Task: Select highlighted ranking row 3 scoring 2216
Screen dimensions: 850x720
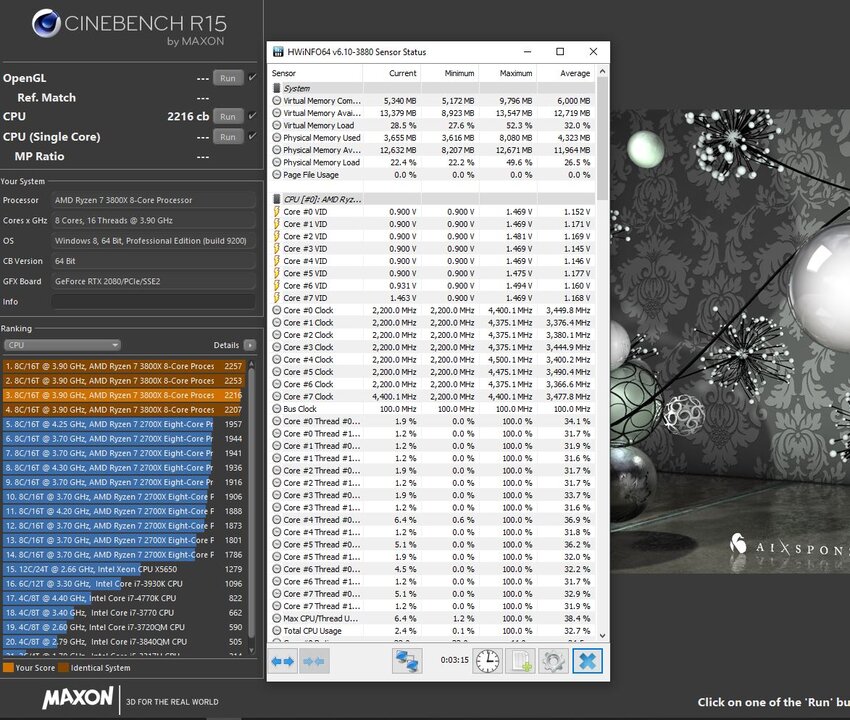Action: (x=124, y=395)
